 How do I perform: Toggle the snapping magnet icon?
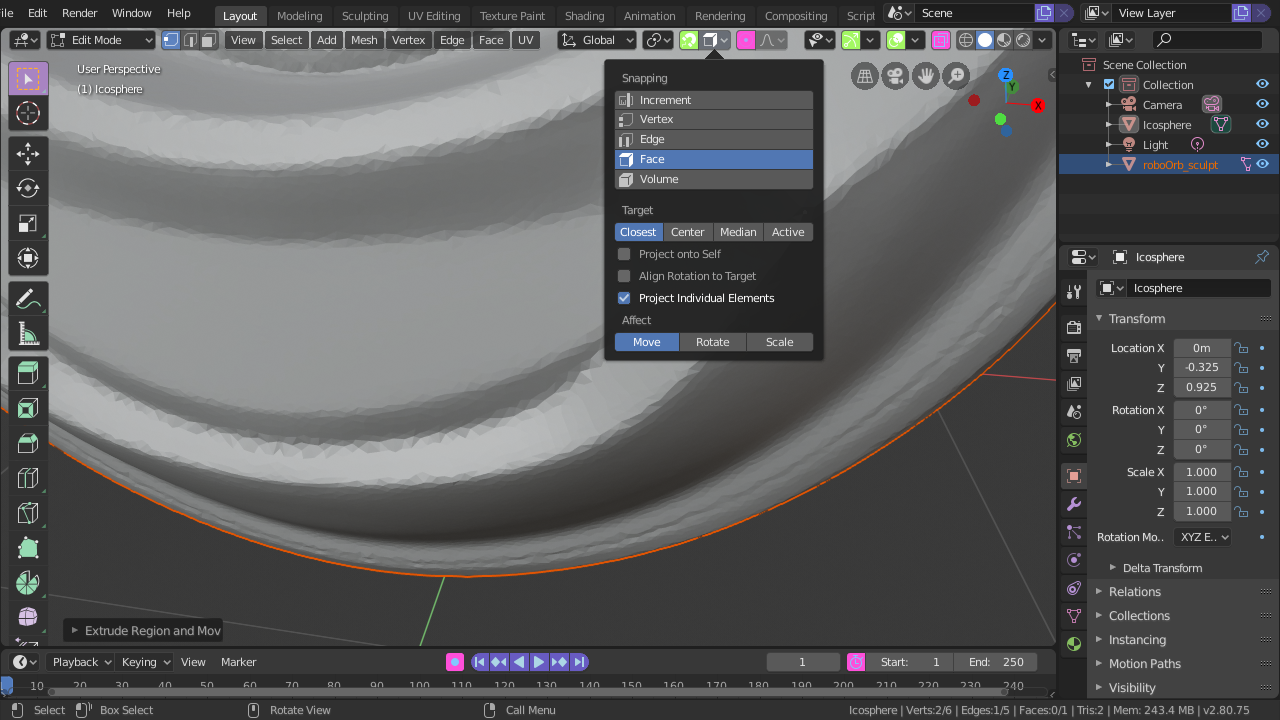[688, 40]
